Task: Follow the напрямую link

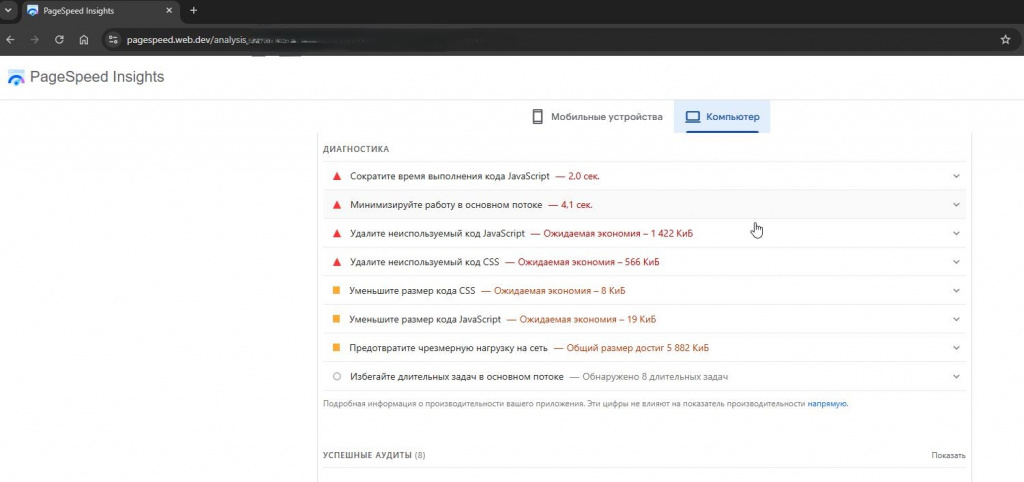Action: point(827,404)
